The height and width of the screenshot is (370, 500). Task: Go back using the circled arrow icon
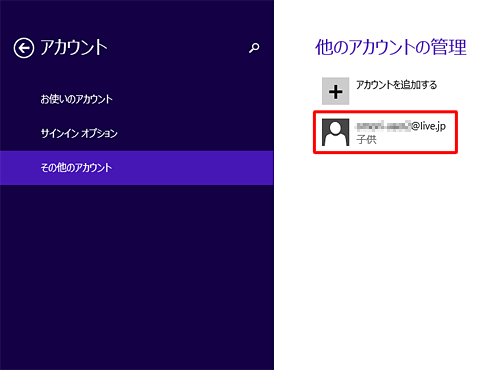pos(24,48)
